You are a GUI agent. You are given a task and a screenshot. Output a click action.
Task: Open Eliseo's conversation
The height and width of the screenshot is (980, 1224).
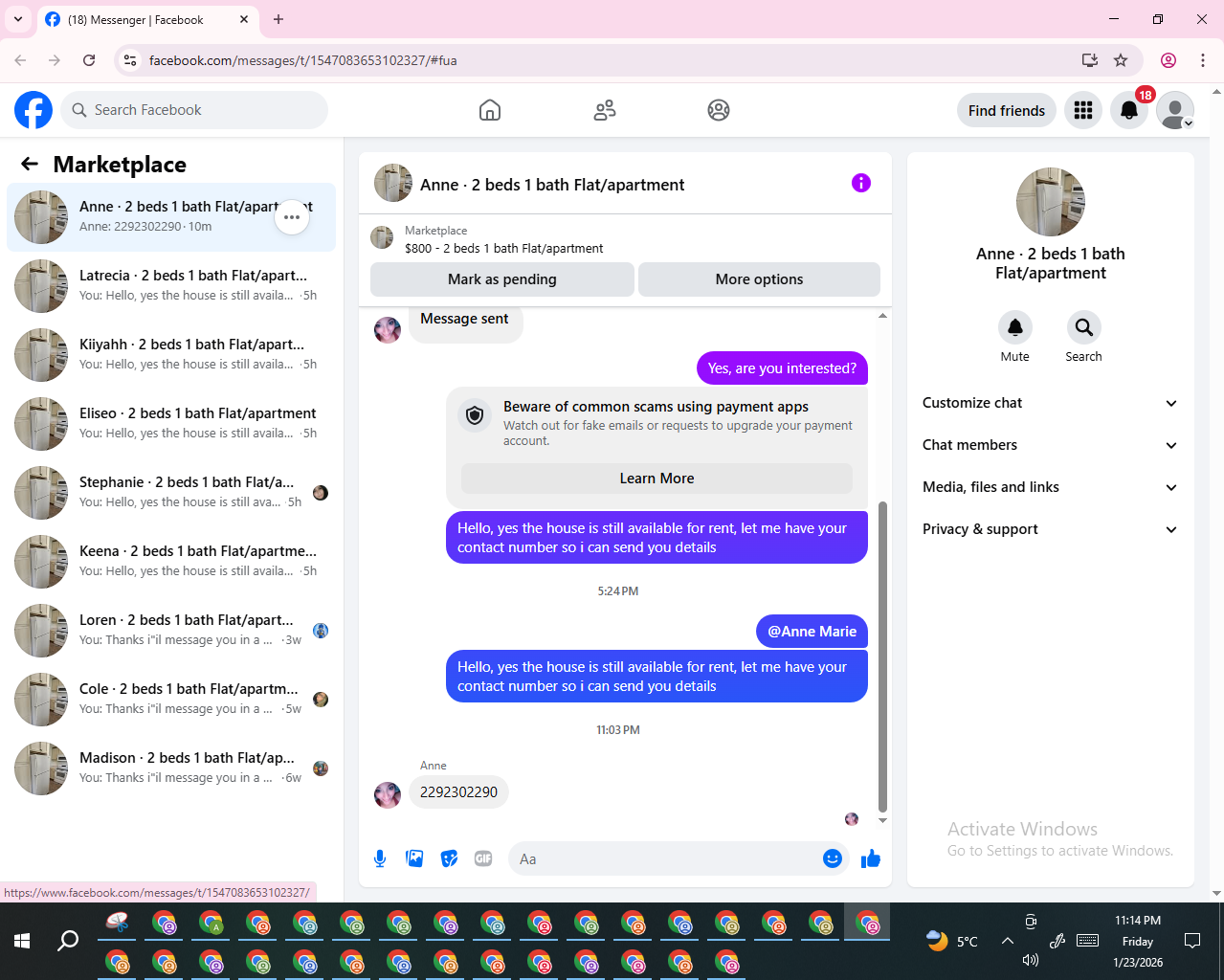coord(171,424)
